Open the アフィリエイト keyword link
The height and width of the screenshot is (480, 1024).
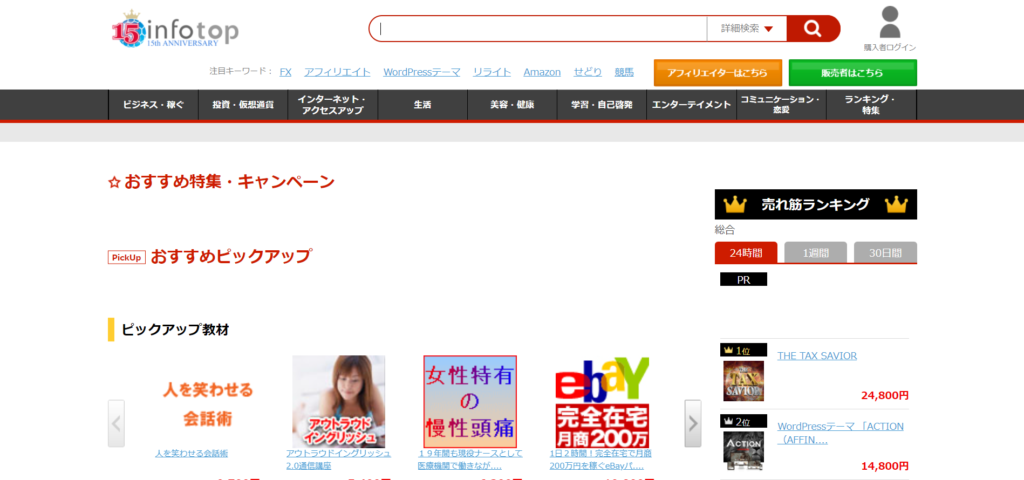(337, 72)
